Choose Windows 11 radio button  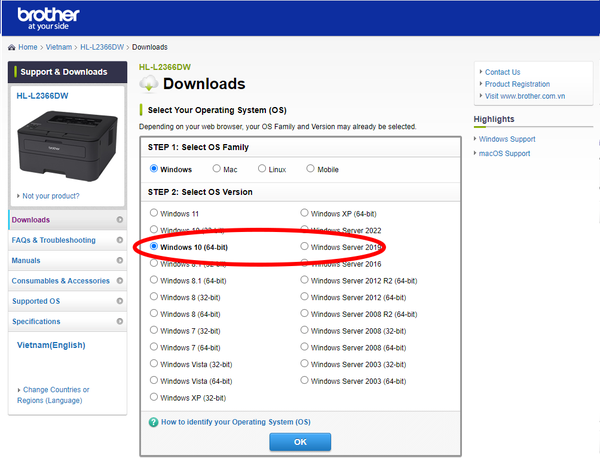[154, 213]
